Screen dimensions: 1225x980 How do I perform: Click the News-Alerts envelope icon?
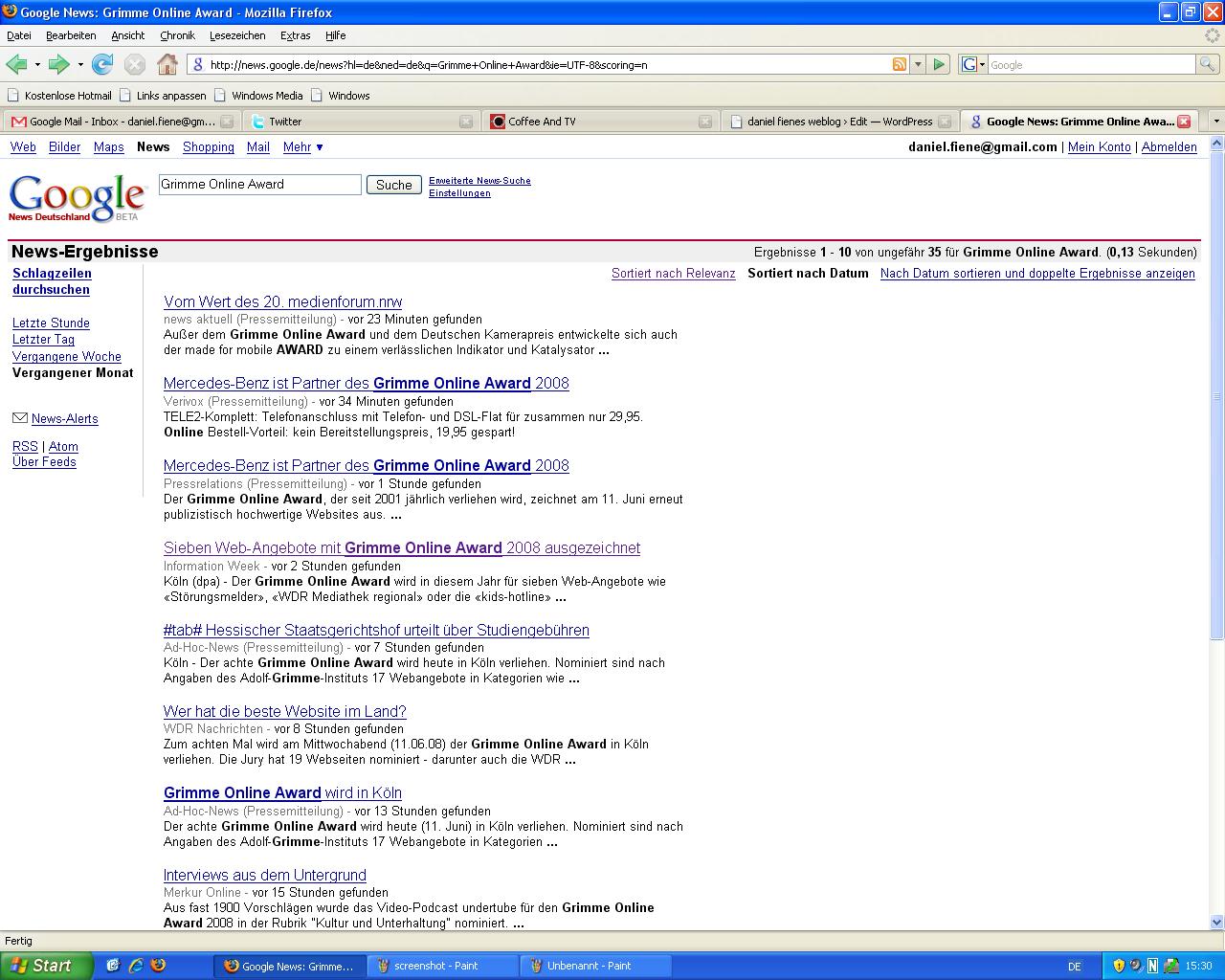click(20, 418)
